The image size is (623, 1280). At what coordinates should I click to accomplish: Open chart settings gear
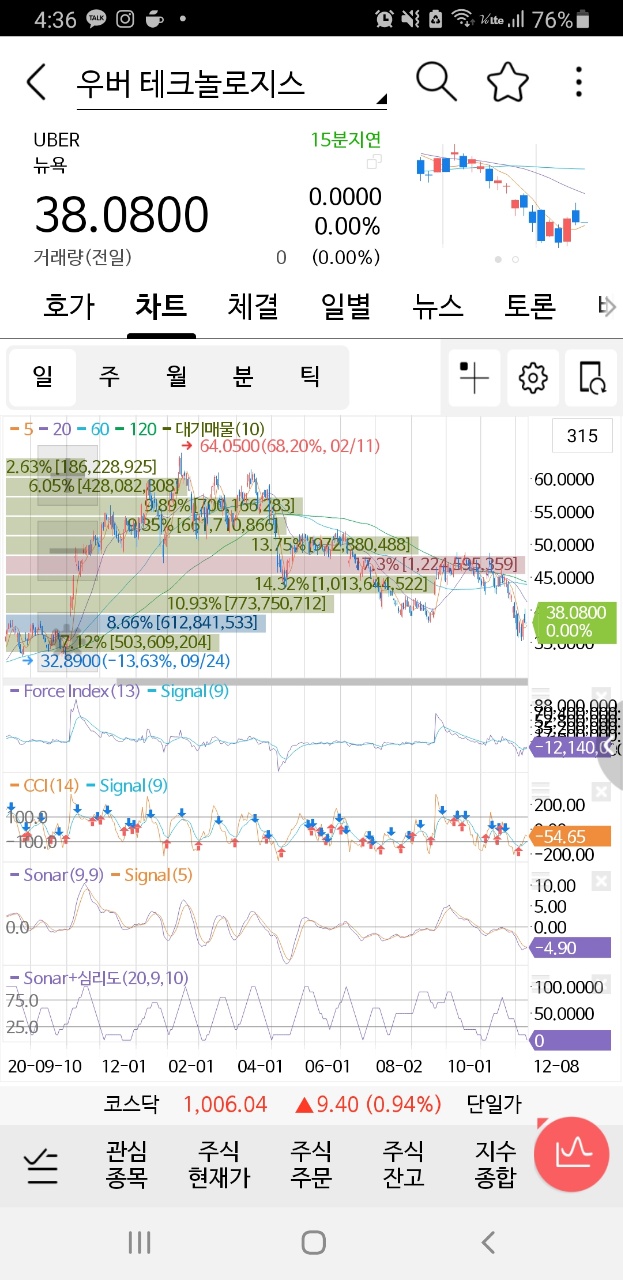click(533, 377)
